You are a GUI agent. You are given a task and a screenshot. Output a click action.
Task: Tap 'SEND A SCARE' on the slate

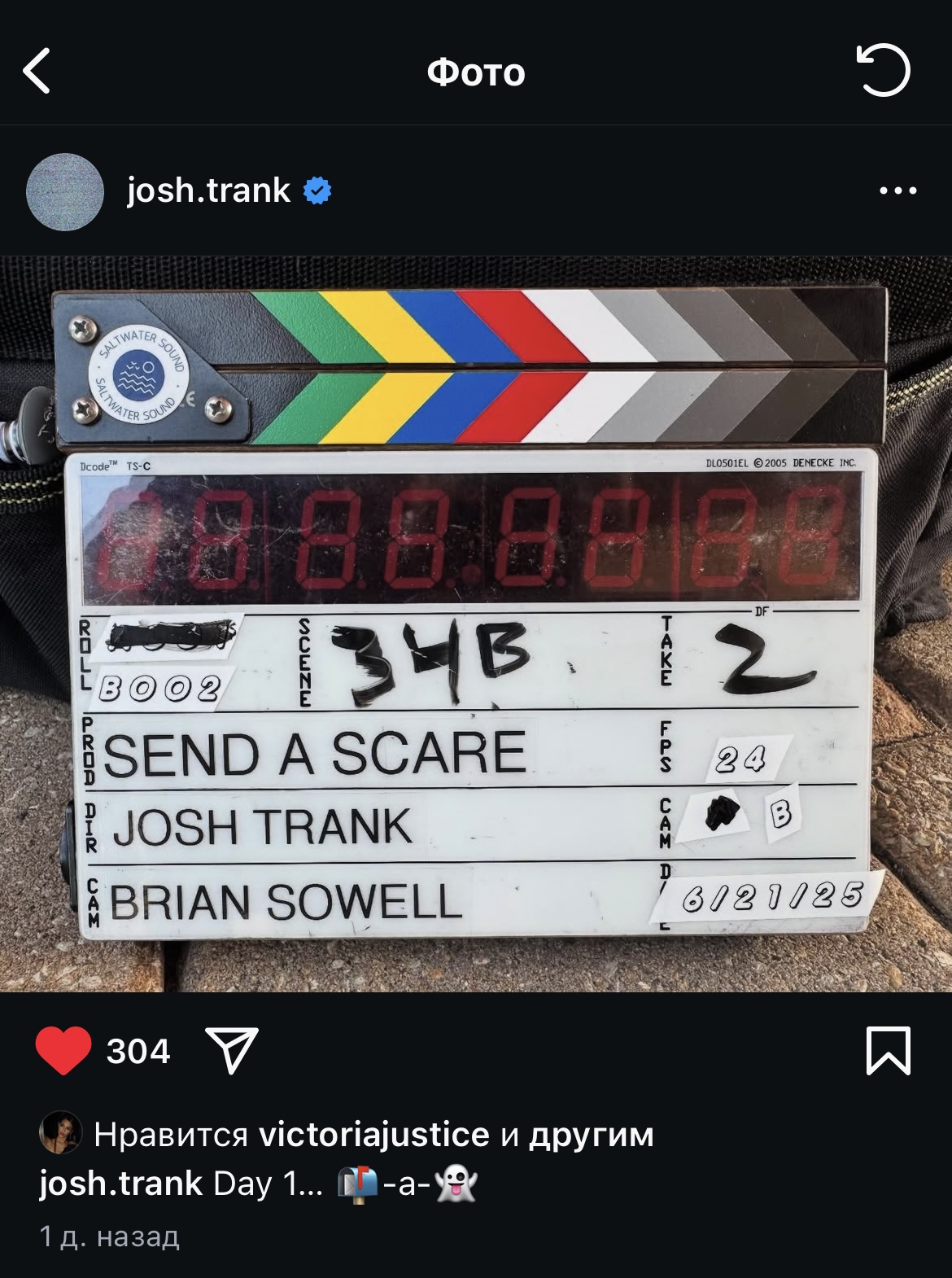coord(314,753)
